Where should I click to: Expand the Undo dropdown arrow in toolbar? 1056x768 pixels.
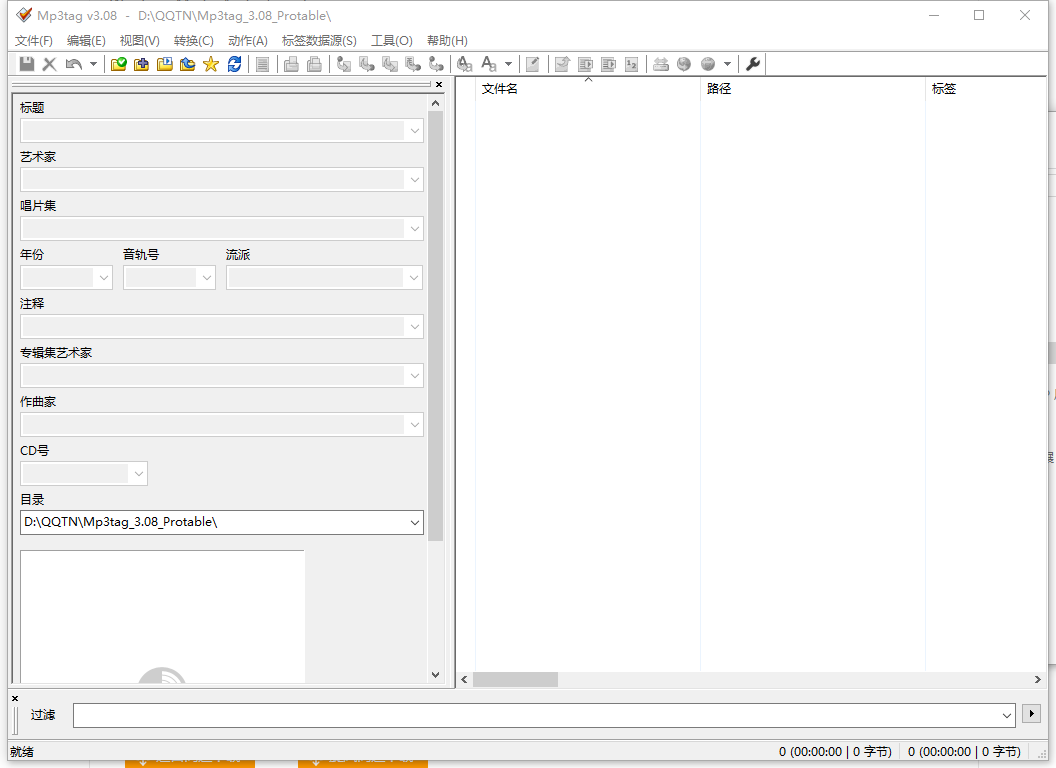[x=93, y=64]
